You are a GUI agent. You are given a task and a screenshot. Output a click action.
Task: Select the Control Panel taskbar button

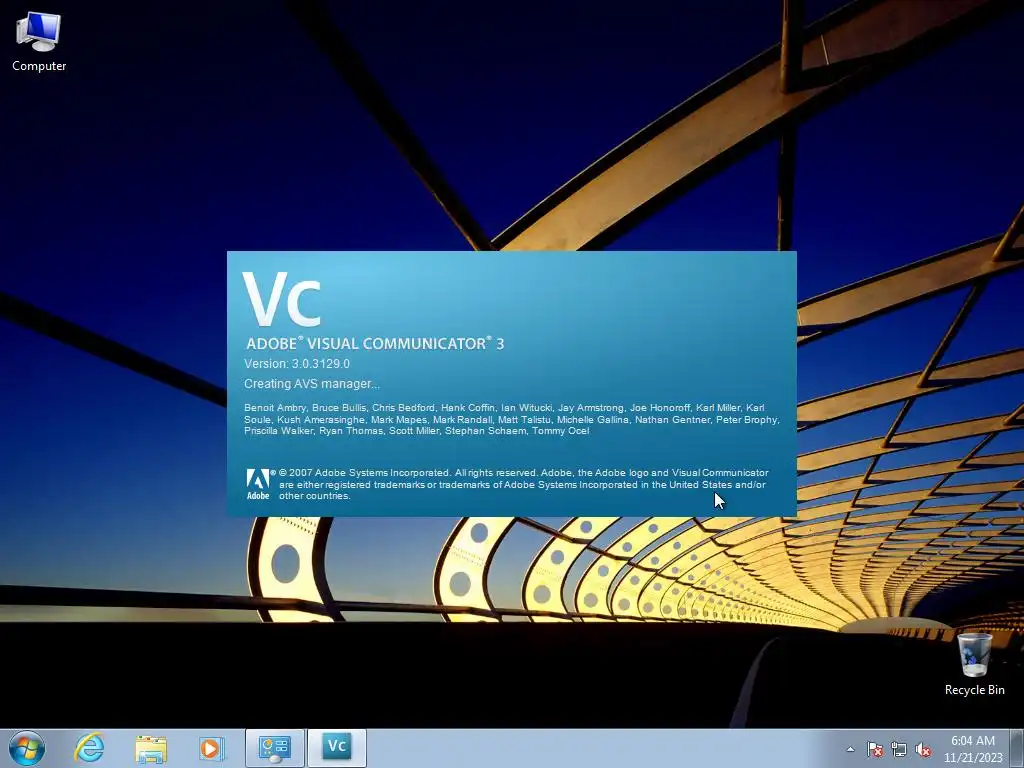[x=275, y=748]
